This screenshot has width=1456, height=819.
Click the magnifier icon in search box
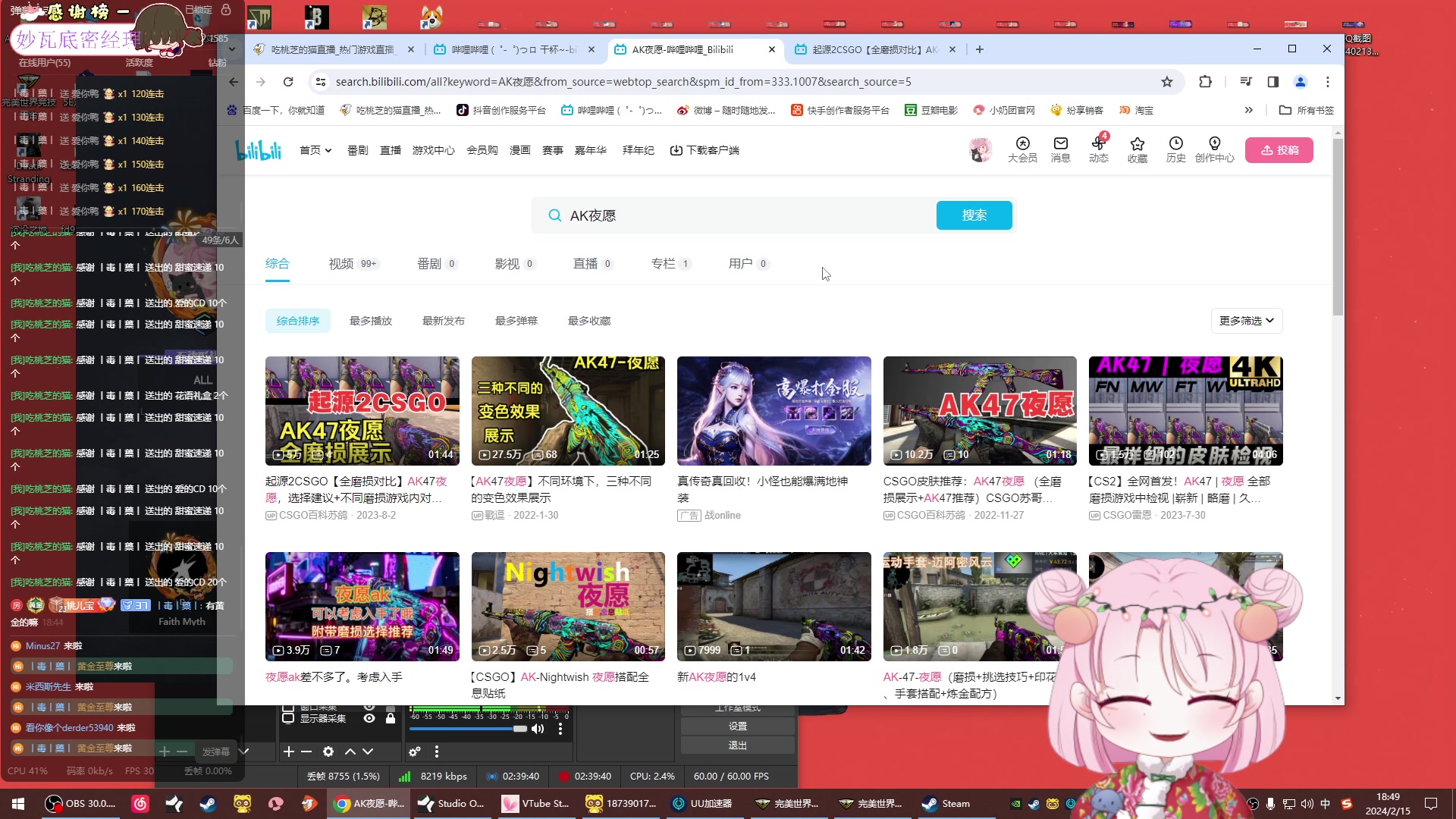pos(554,215)
